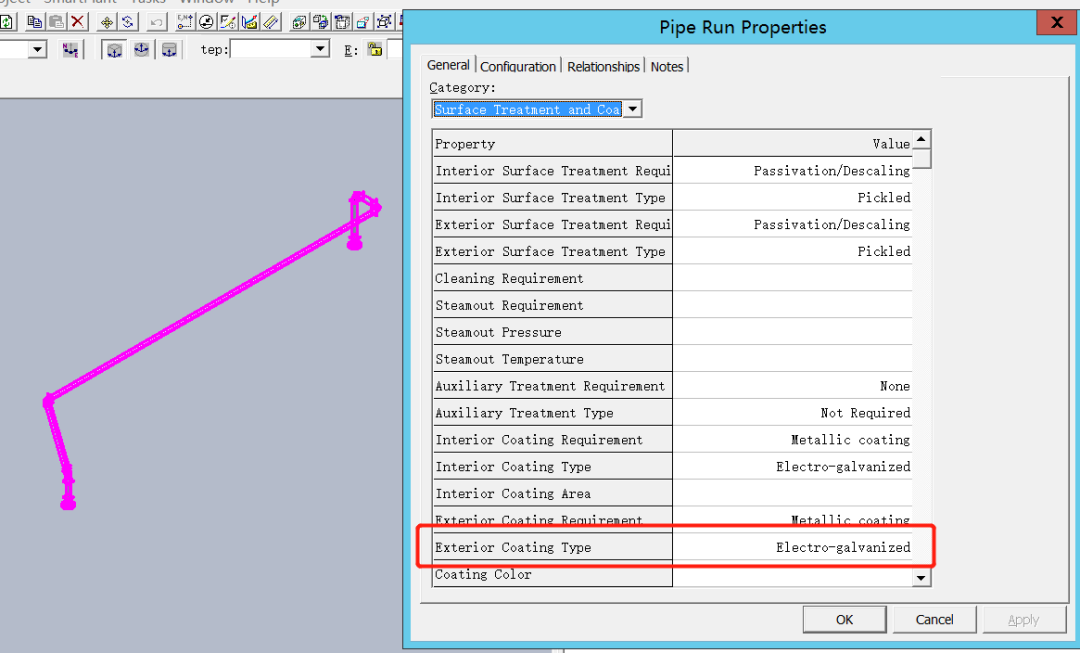Select the Exterior Surface Treatment Type property
This screenshot has width=1080, height=653.
[x=552, y=251]
